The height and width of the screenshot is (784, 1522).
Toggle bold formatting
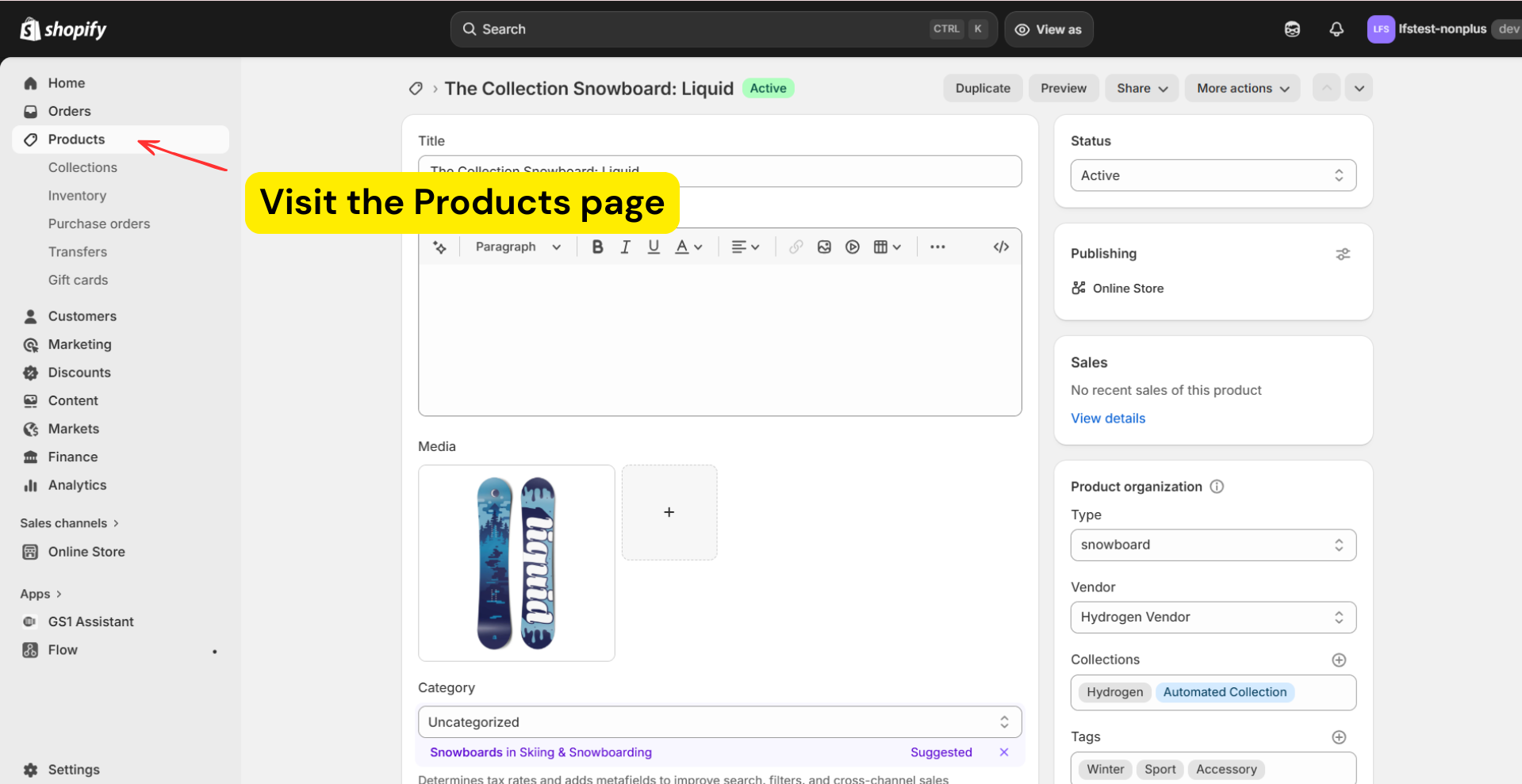coord(597,247)
